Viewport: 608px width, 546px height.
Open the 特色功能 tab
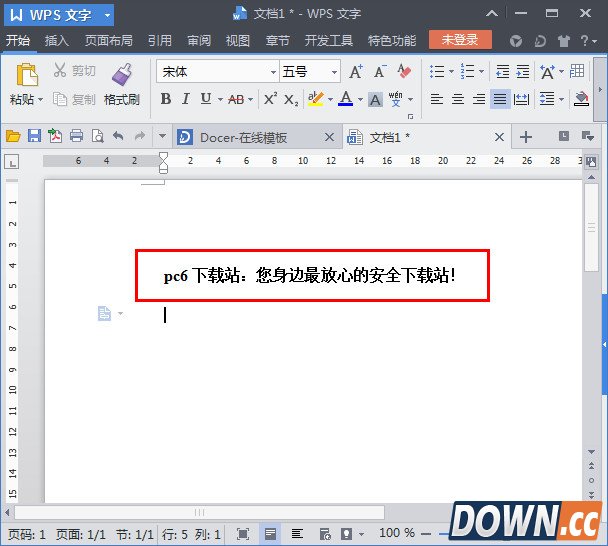pos(392,41)
